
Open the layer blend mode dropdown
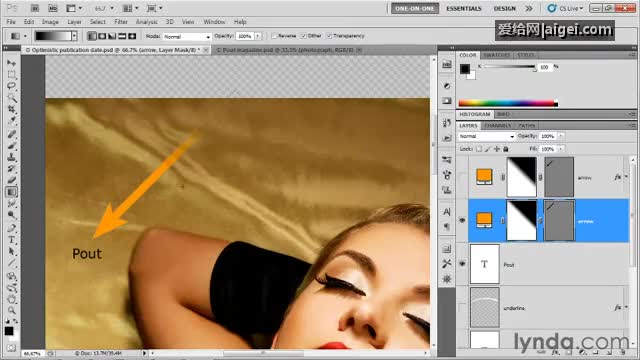pos(486,136)
